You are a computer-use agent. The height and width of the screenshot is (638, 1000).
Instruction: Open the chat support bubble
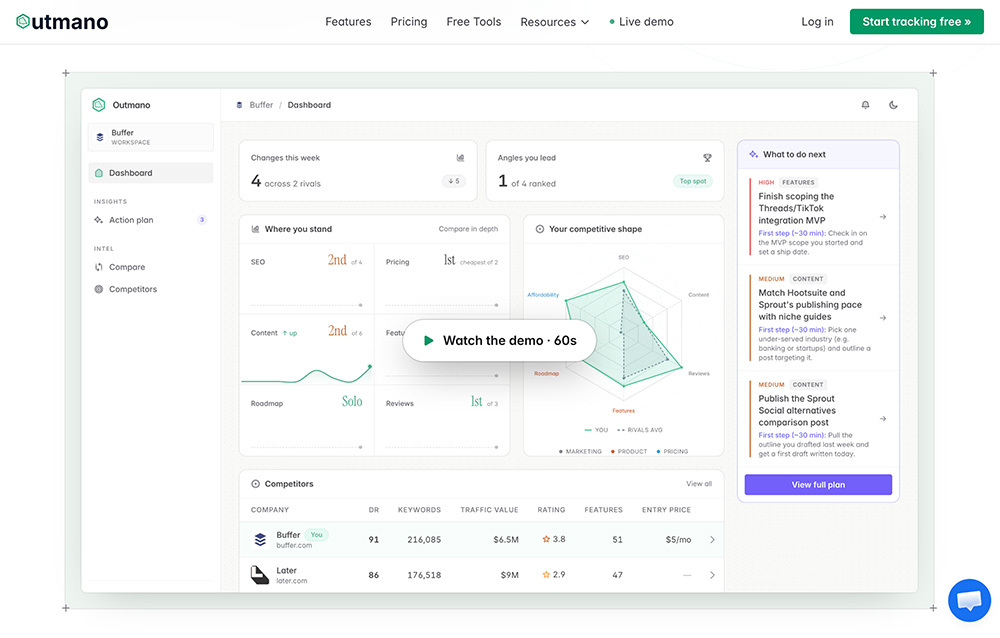[x=969, y=600]
